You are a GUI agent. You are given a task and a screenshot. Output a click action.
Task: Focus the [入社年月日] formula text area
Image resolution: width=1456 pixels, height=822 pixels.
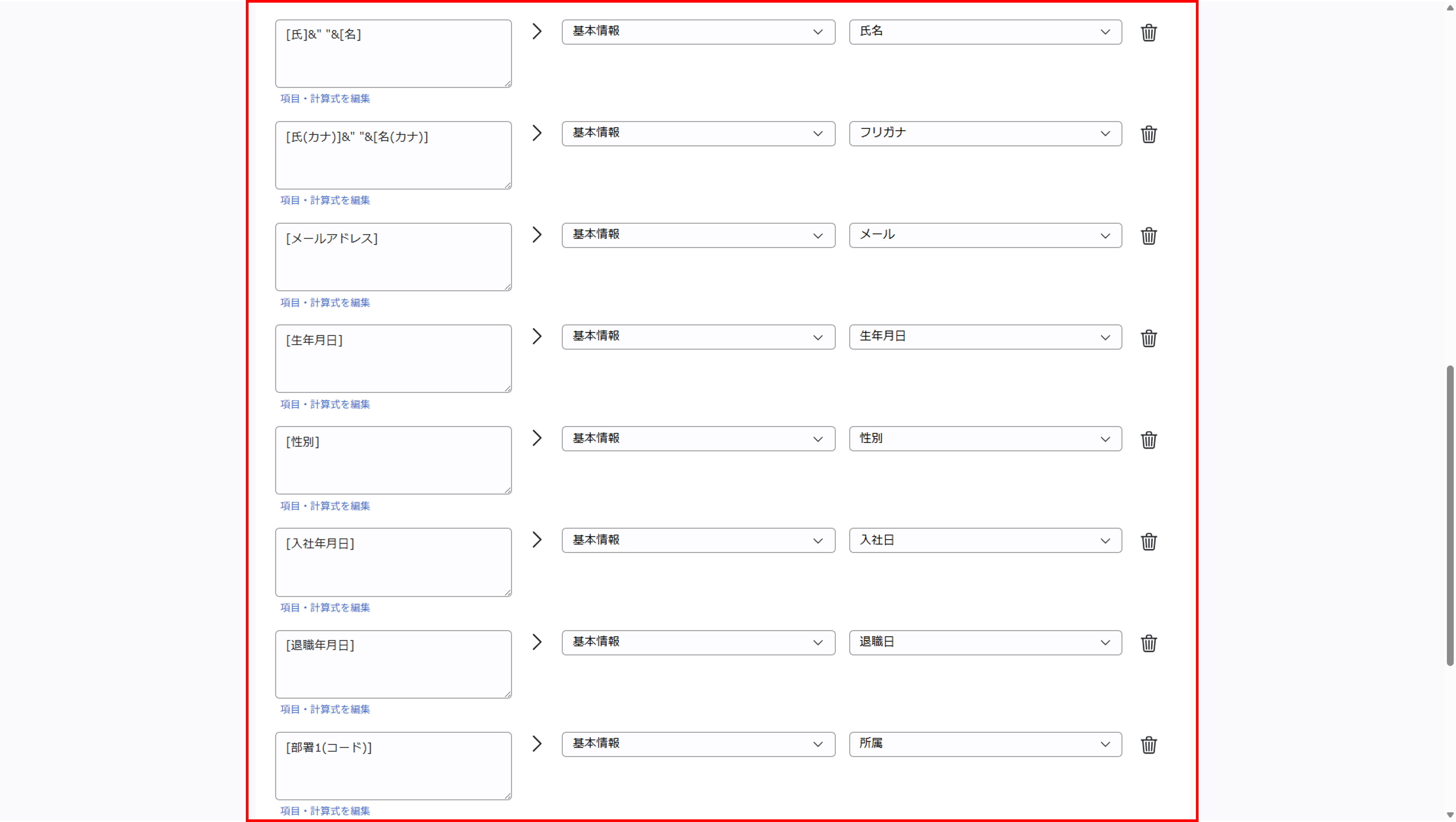[393, 562]
